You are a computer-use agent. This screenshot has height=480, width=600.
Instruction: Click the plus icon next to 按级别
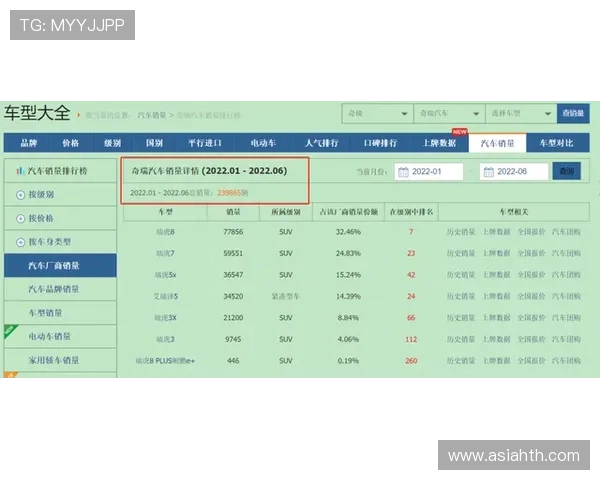click(20, 195)
